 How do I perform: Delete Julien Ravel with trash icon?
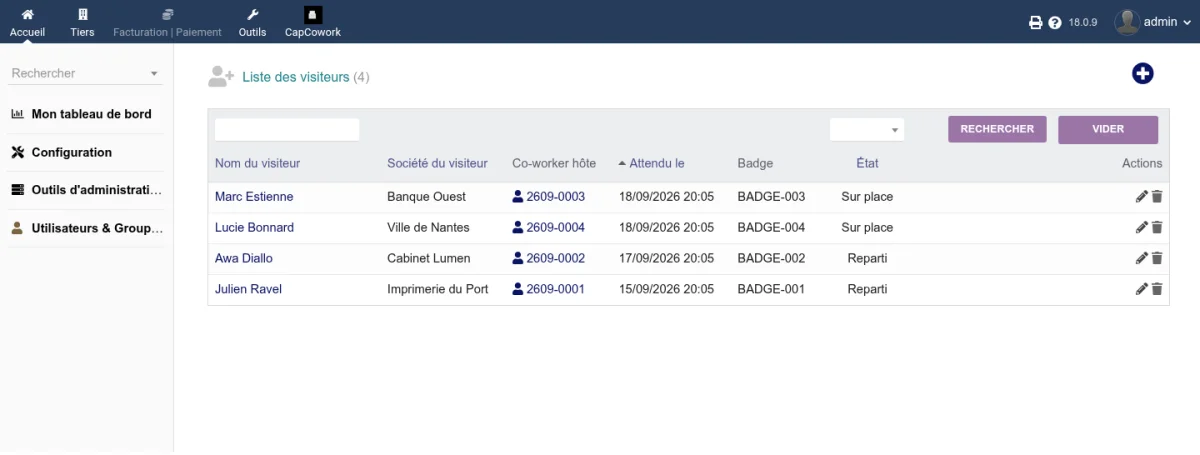[1157, 289]
